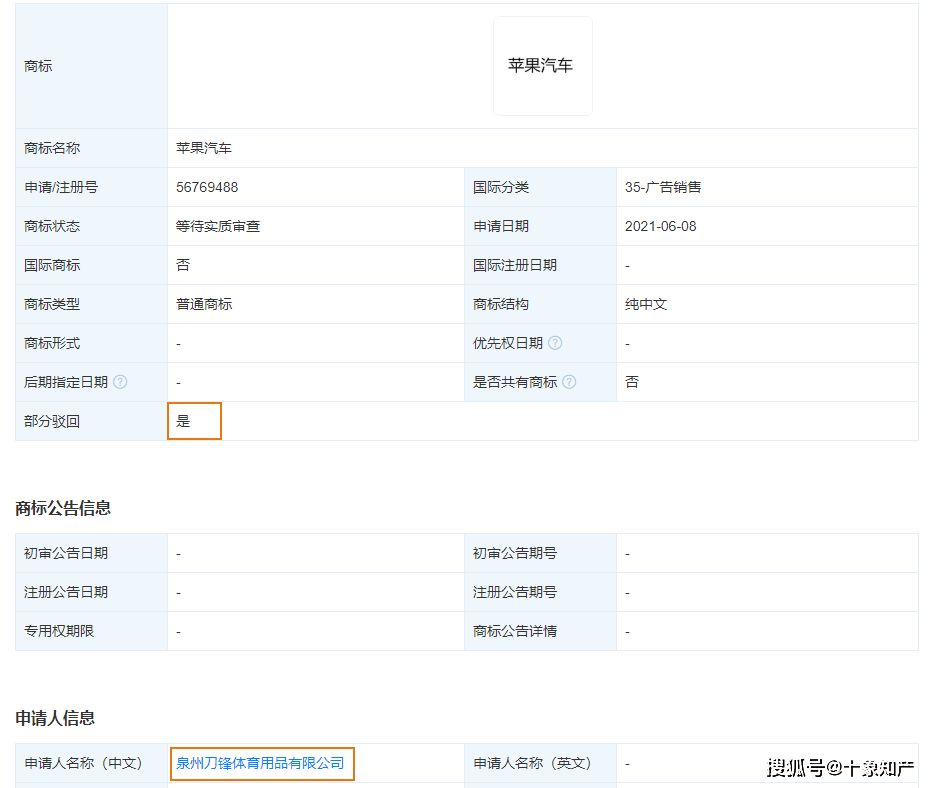Click the 商标名称 value 苹果汽车
This screenshot has height=788, width=935.
tap(204, 148)
